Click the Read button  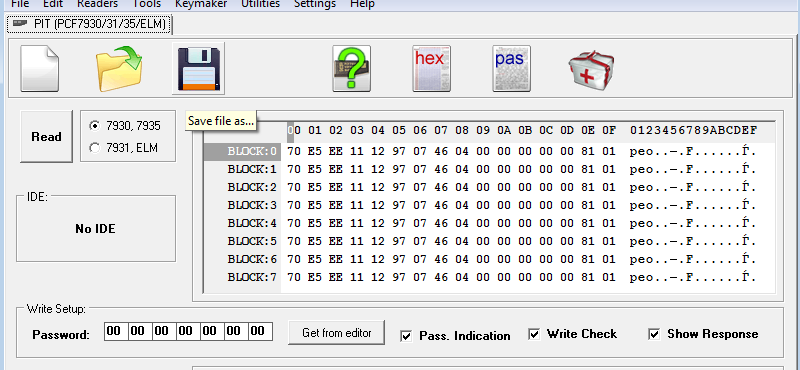(x=46, y=137)
